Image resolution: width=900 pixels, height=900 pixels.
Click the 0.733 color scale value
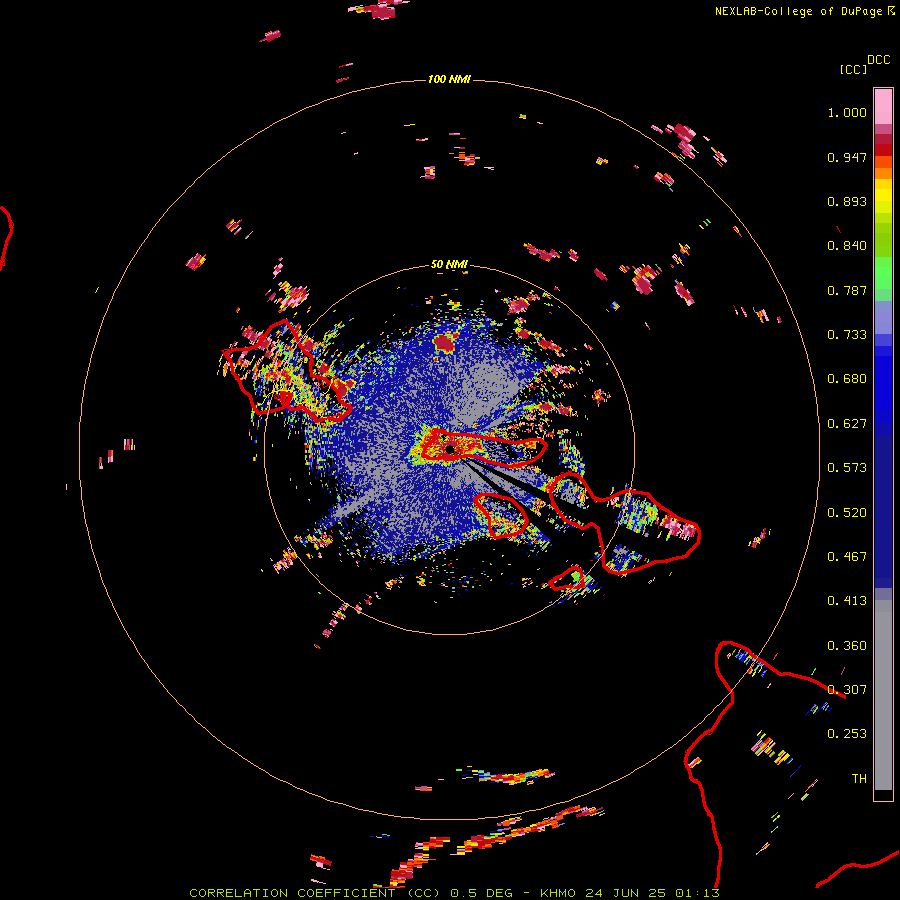pos(847,335)
